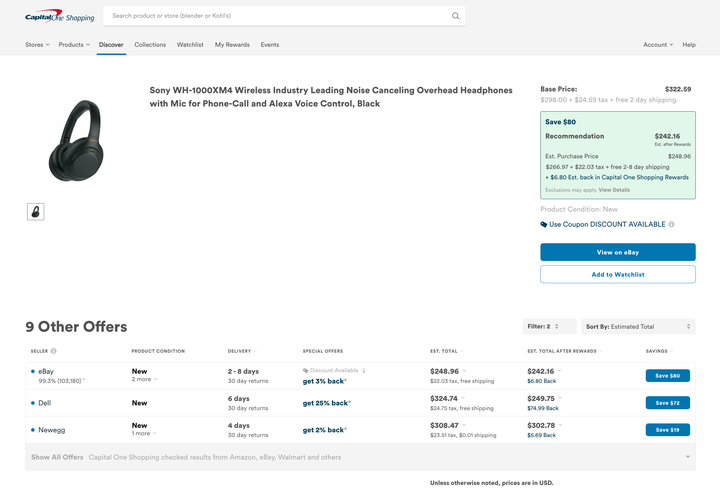Click the 'get 3% back' offer
This screenshot has width=720, height=490.
(x=325, y=381)
